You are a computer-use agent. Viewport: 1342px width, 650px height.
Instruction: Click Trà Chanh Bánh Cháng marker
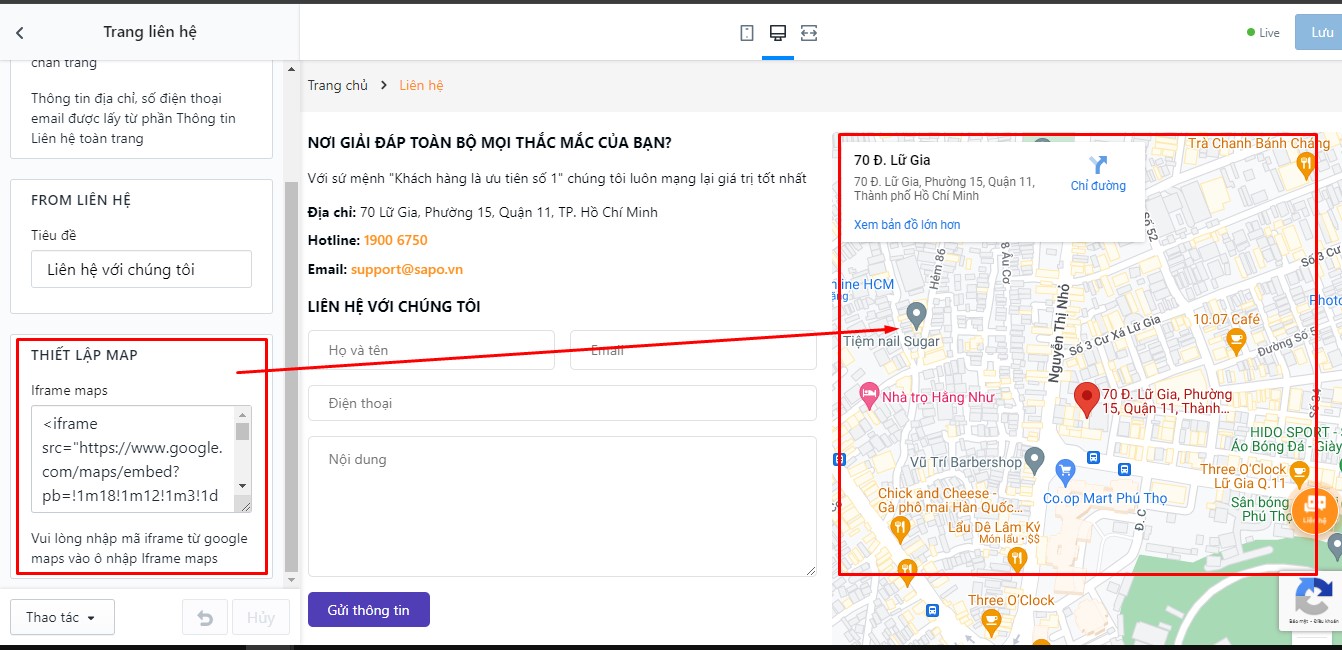tap(1304, 167)
